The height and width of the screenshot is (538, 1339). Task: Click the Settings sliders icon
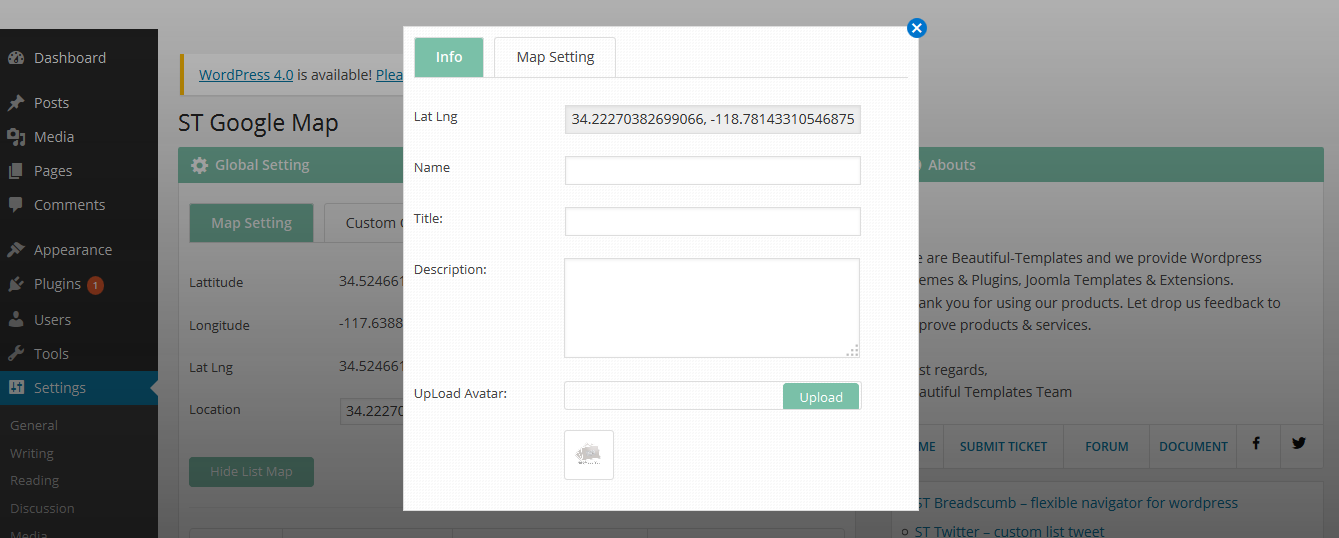pos(16,388)
